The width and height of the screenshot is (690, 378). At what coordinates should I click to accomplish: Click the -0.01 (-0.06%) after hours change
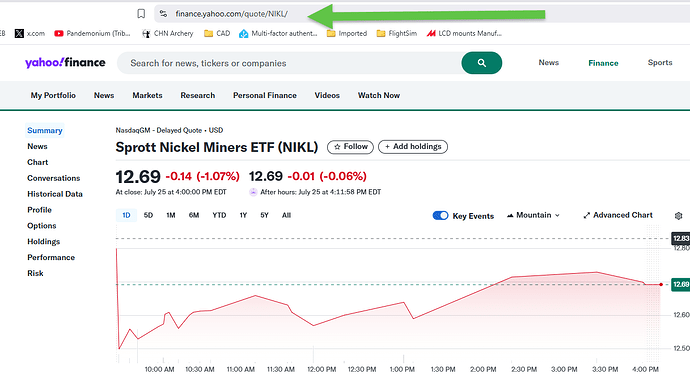[x=327, y=176]
